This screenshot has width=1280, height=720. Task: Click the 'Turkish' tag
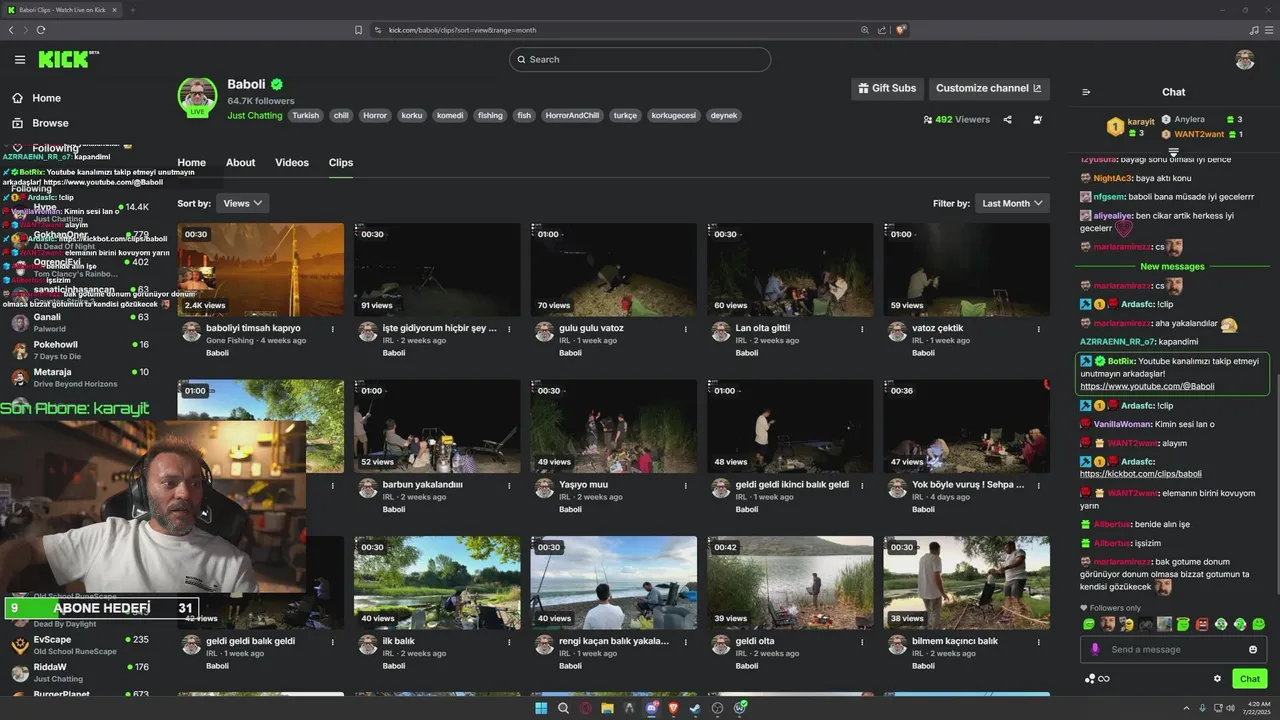[x=306, y=116]
